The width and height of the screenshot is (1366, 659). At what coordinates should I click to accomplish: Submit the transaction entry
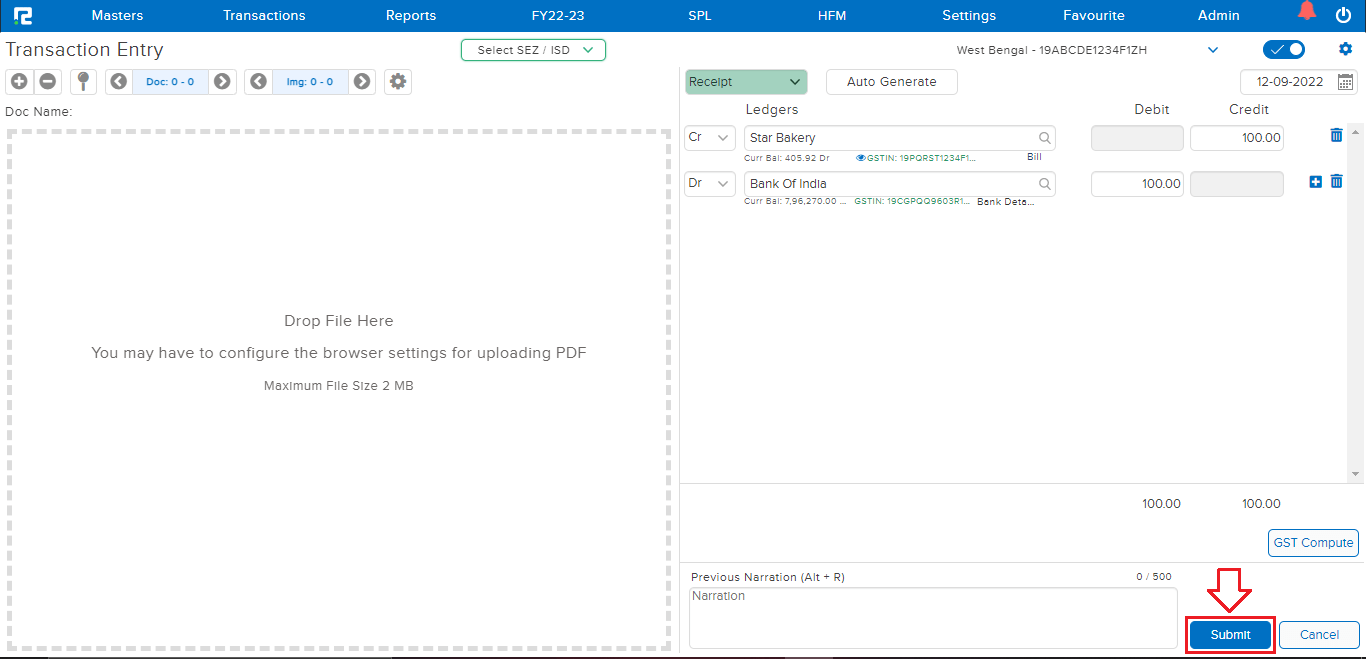pyautogui.click(x=1230, y=635)
